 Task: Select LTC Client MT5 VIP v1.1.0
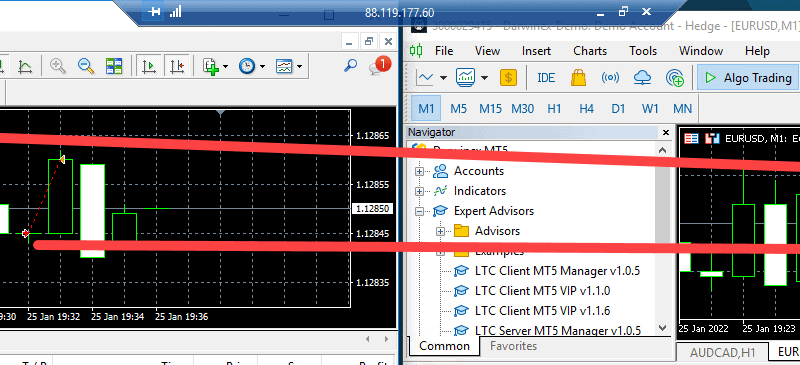pyautogui.click(x=542, y=290)
